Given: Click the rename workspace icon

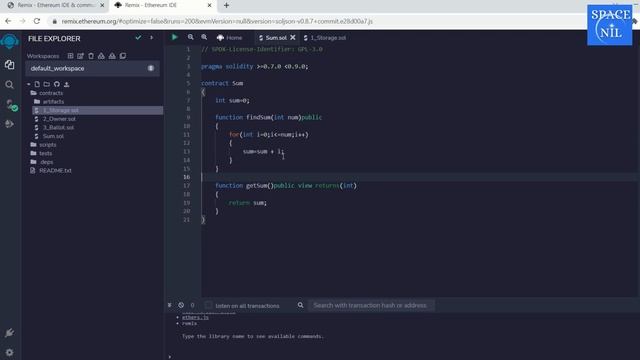Looking at the screenshot, I should pos(80,56).
